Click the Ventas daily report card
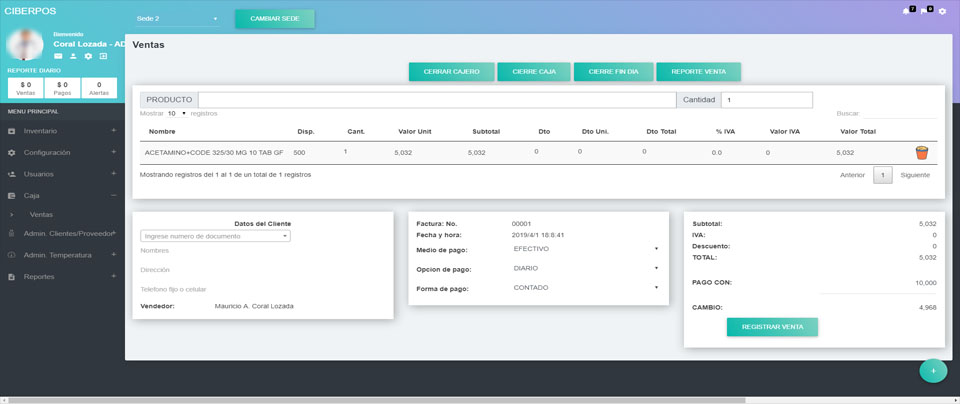 pyautogui.click(x=26, y=88)
